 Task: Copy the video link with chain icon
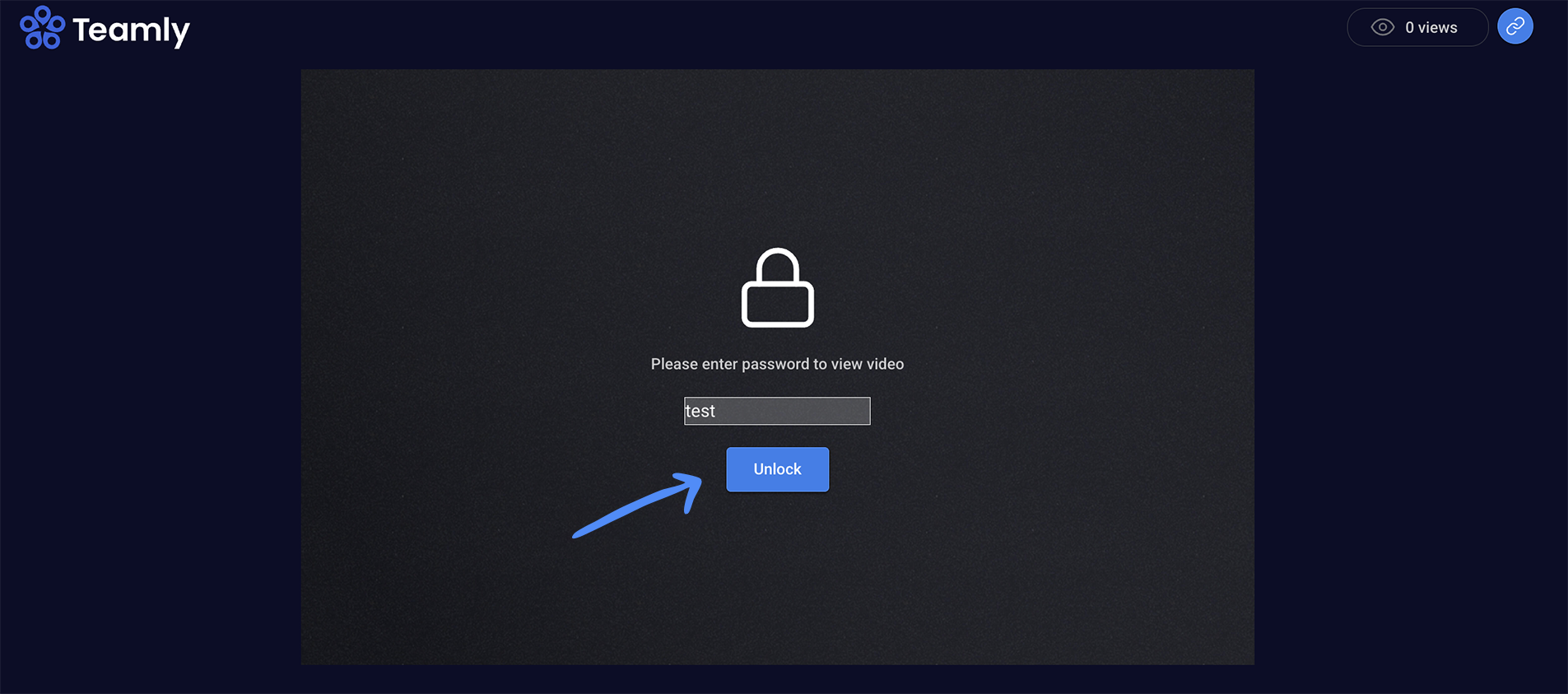pos(1514,26)
